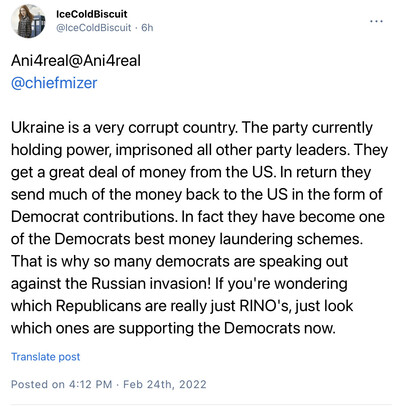Click the phrase 'money from the US'
This screenshot has height=406, width=393.
(208, 173)
